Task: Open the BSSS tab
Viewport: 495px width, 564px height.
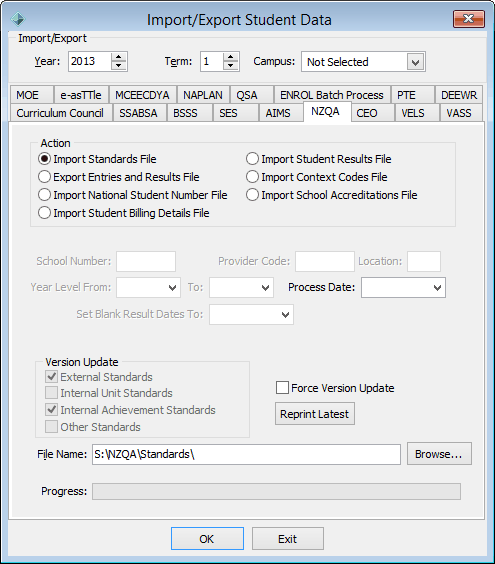Action: coord(190,113)
